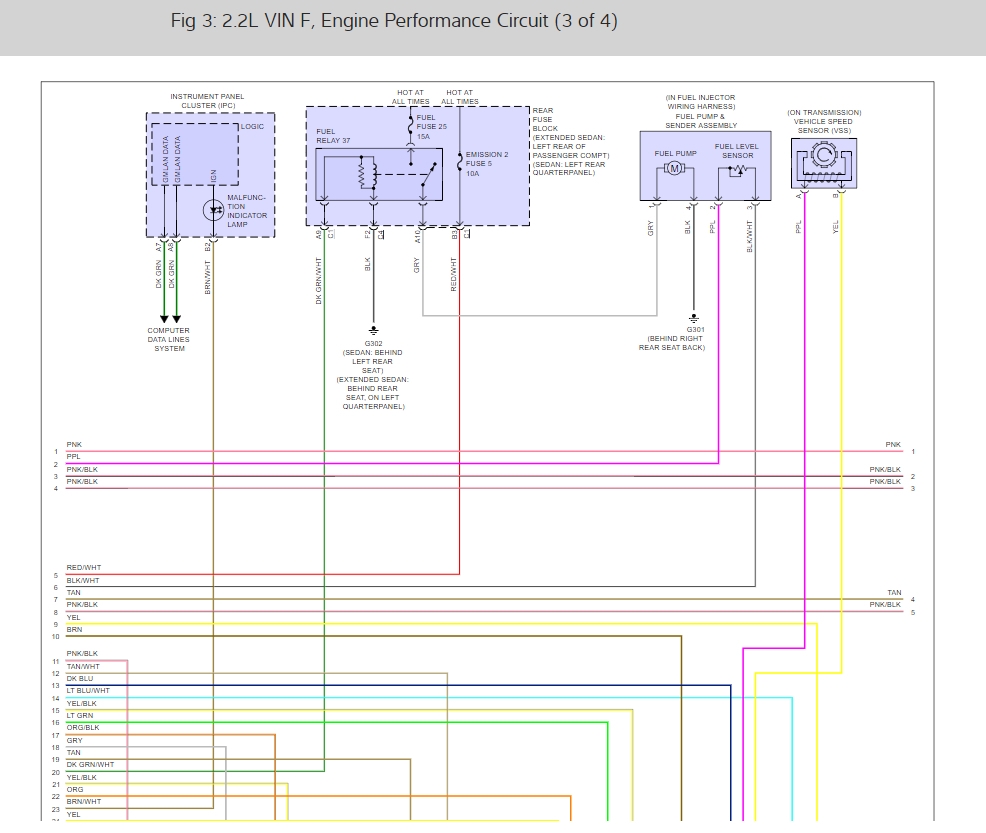The width and height of the screenshot is (986, 833).
Task: Select the Fuel Fuse 25 15A symbol
Action: point(411,124)
